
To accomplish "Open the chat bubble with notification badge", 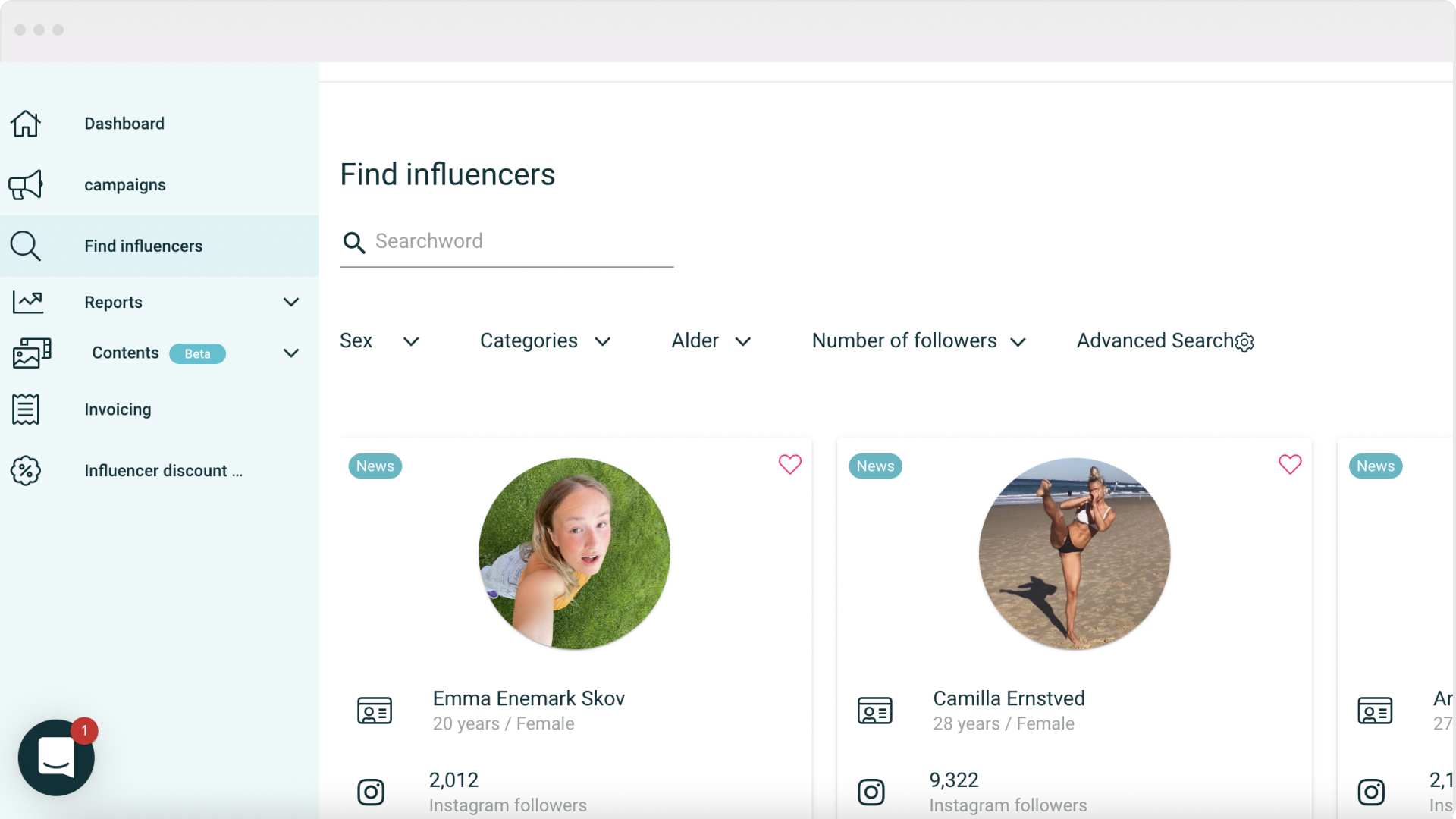I will (x=55, y=756).
